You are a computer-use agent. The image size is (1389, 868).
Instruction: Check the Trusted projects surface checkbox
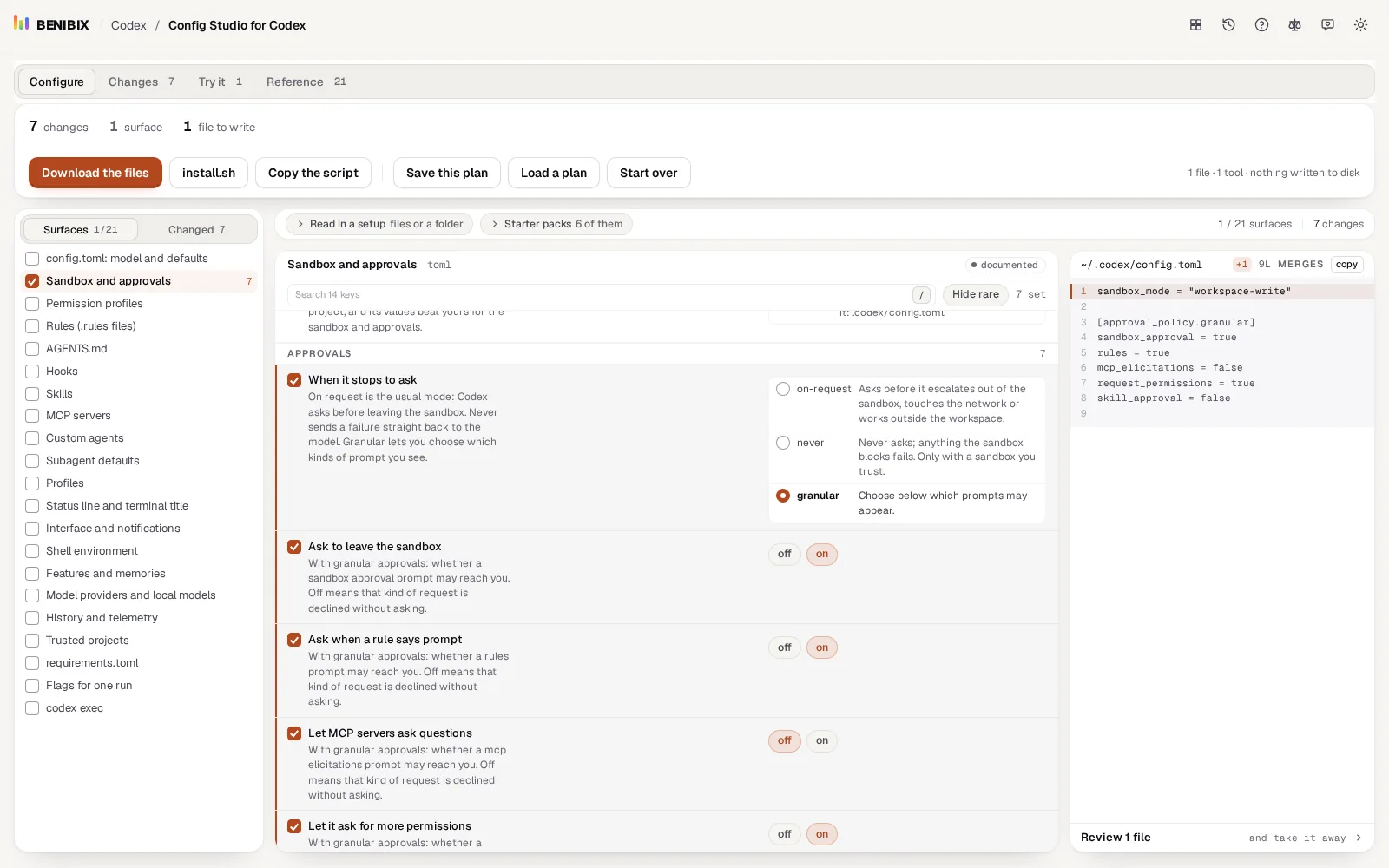(32, 641)
